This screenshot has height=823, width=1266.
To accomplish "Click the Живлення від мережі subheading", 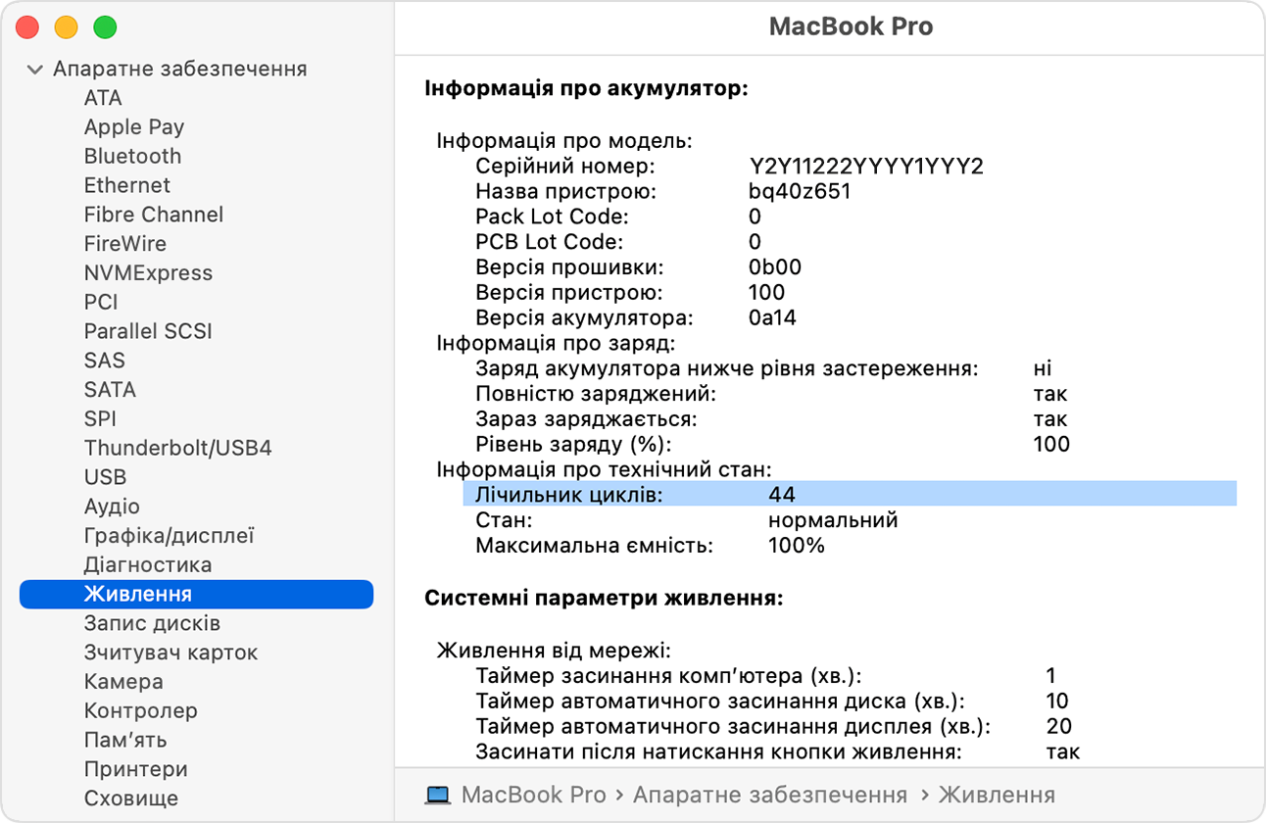I will tap(554, 650).
